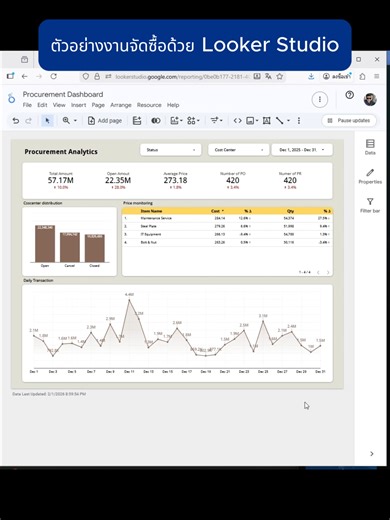The width and height of the screenshot is (390, 520).
Task: Open the Cost Center filter dropdown
Action: click(239, 150)
